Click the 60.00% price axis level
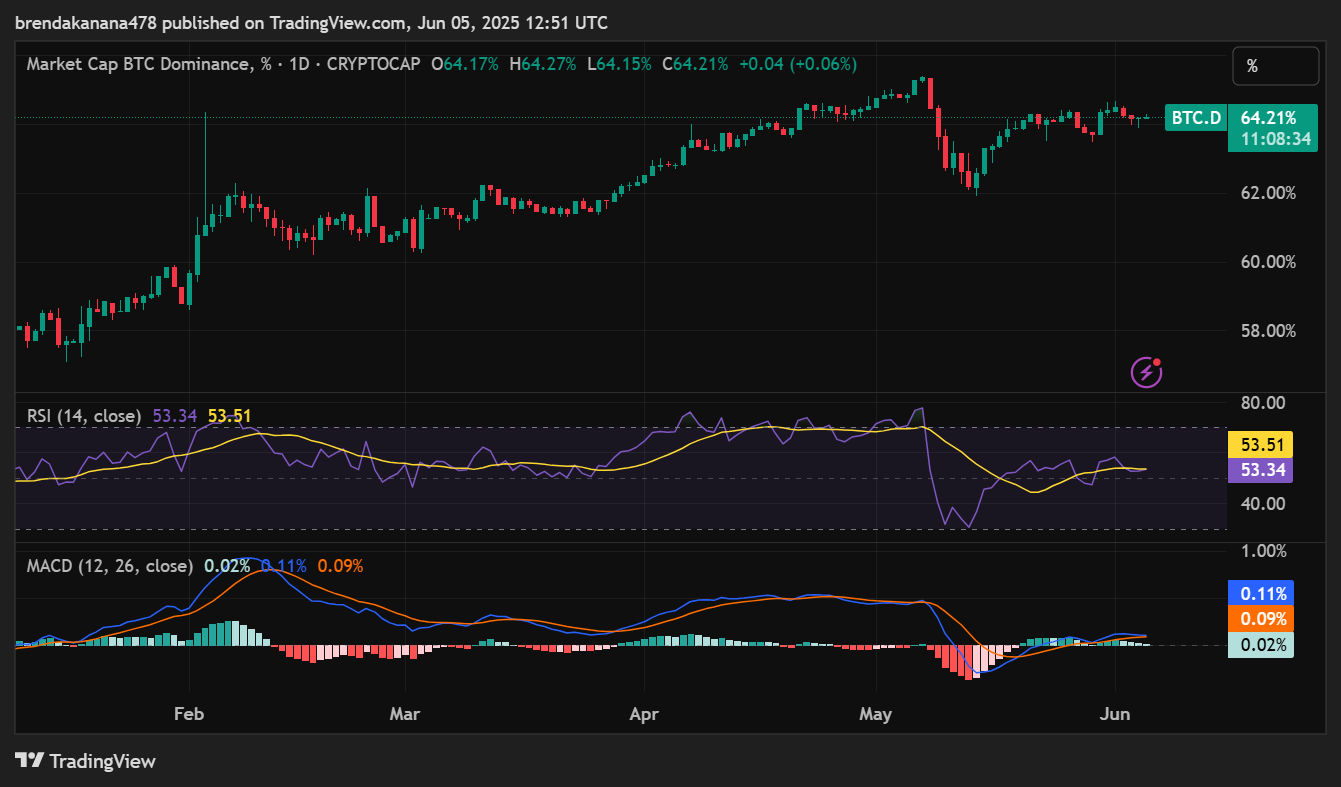 pyautogui.click(x=1268, y=262)
